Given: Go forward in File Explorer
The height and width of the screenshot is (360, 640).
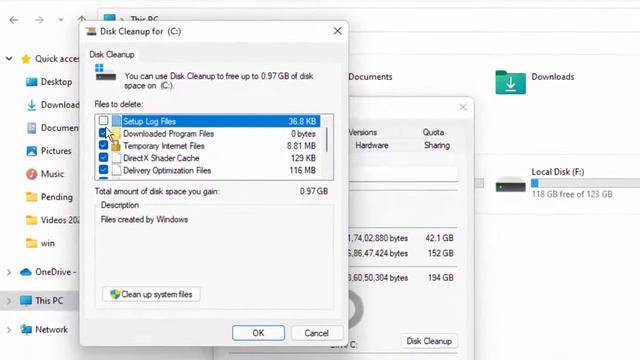Looking at the screenshot, I should click(39, 20).
